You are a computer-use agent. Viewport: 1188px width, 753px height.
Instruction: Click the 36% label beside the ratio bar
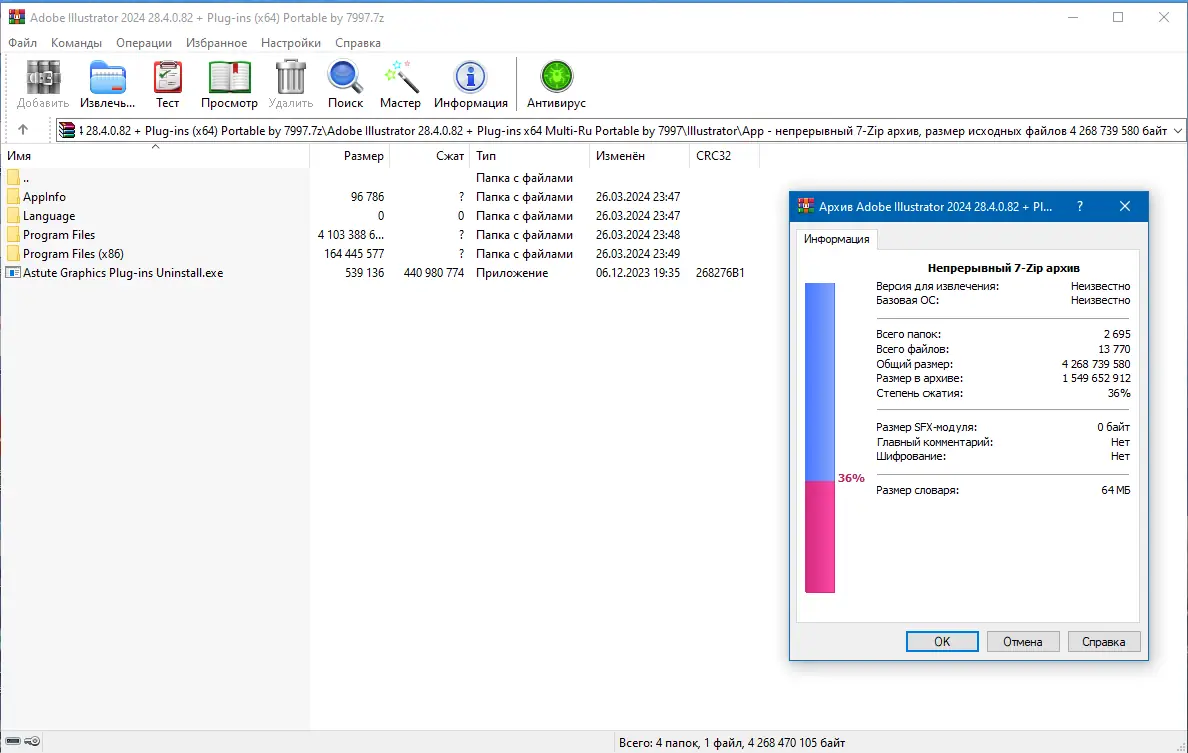click(851, 478)
